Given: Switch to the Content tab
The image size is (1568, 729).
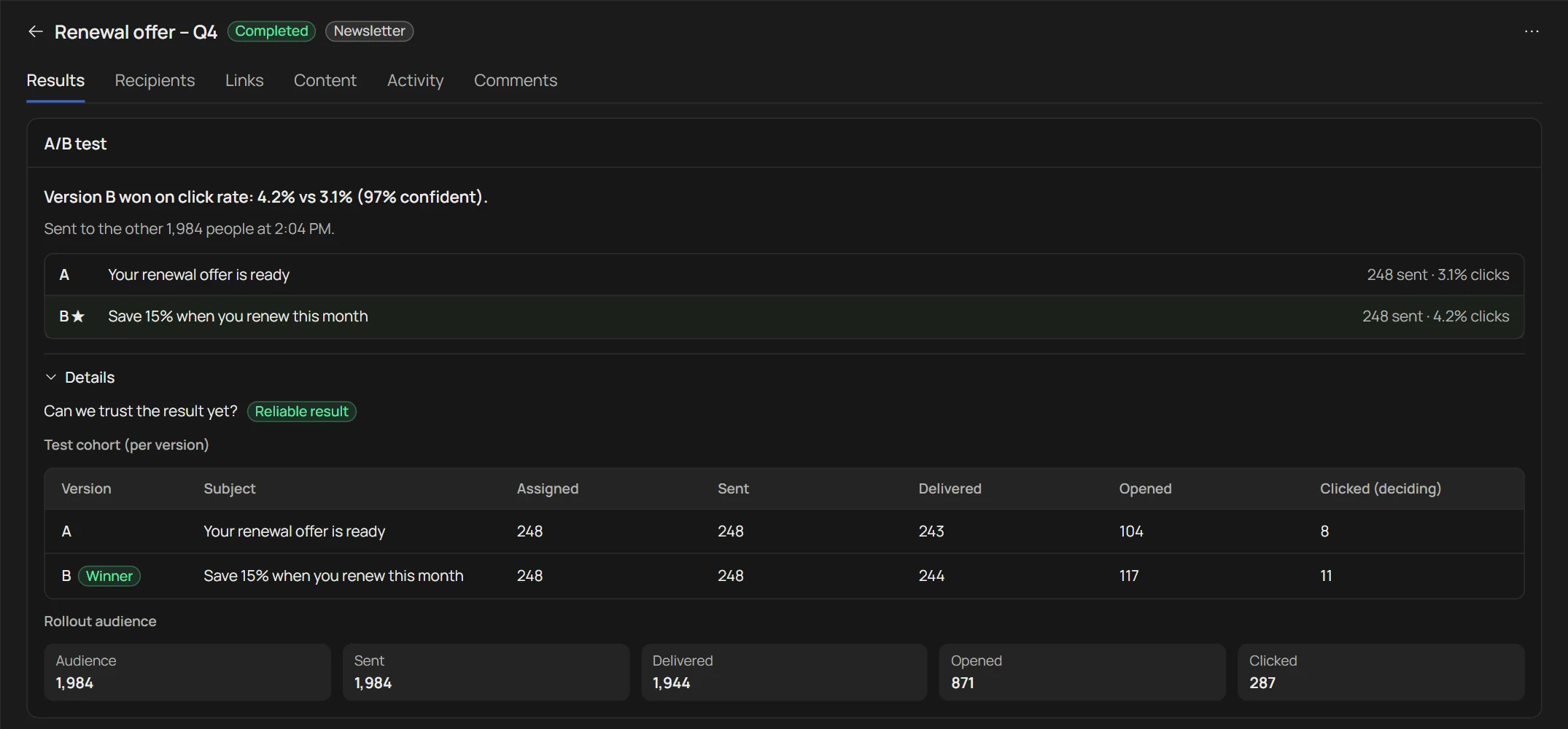Looking at the screenshot, I should pyautogui.click(x=325, y=80).
